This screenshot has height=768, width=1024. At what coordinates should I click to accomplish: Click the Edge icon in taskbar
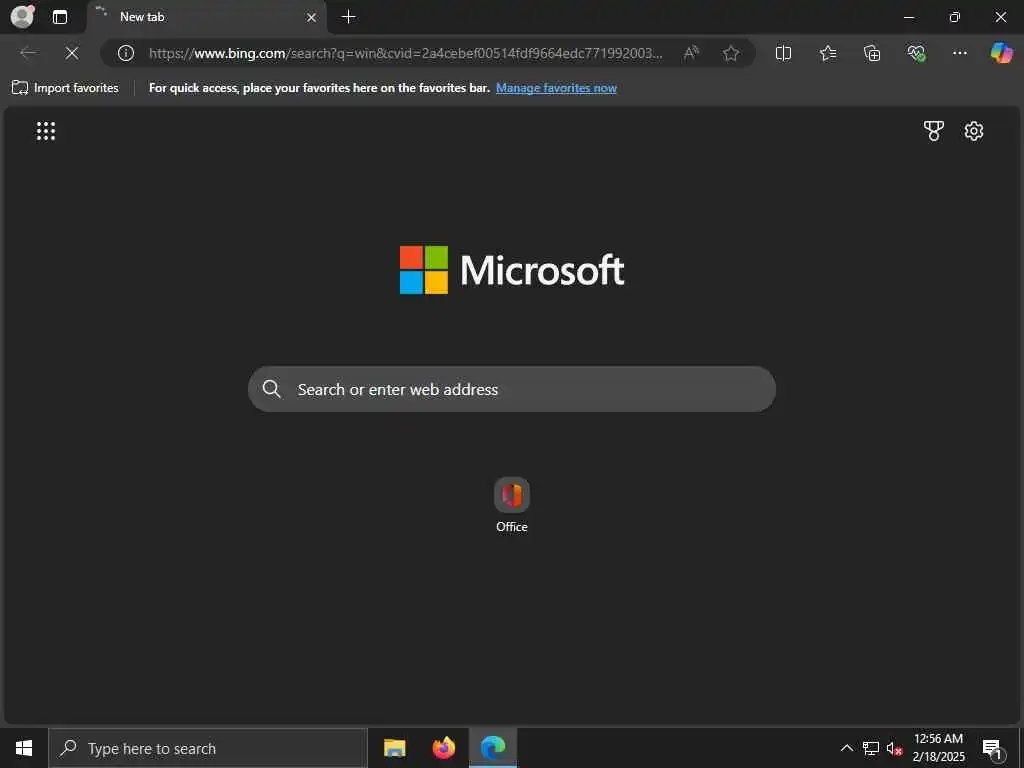(493, 748)
